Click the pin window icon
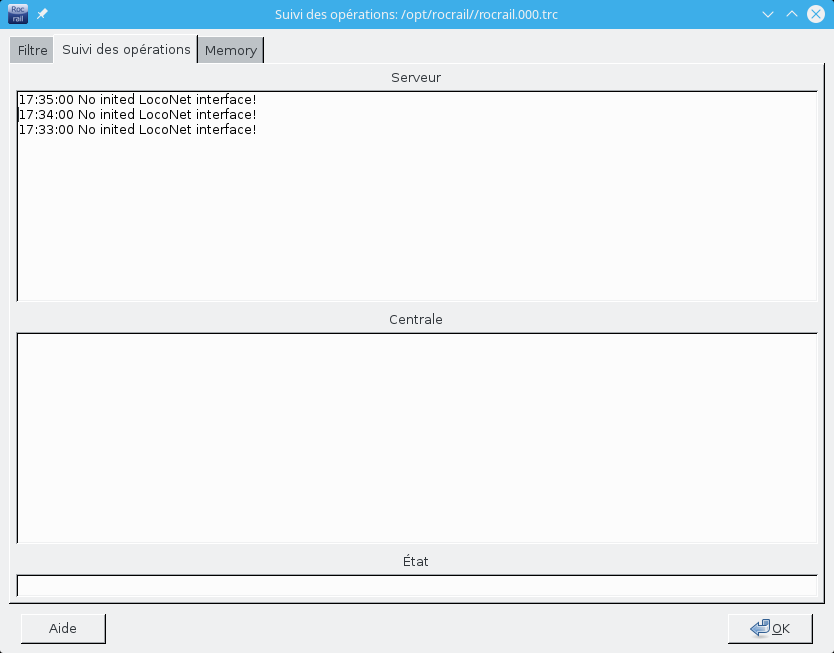834x653 pixels. (42, 14)
